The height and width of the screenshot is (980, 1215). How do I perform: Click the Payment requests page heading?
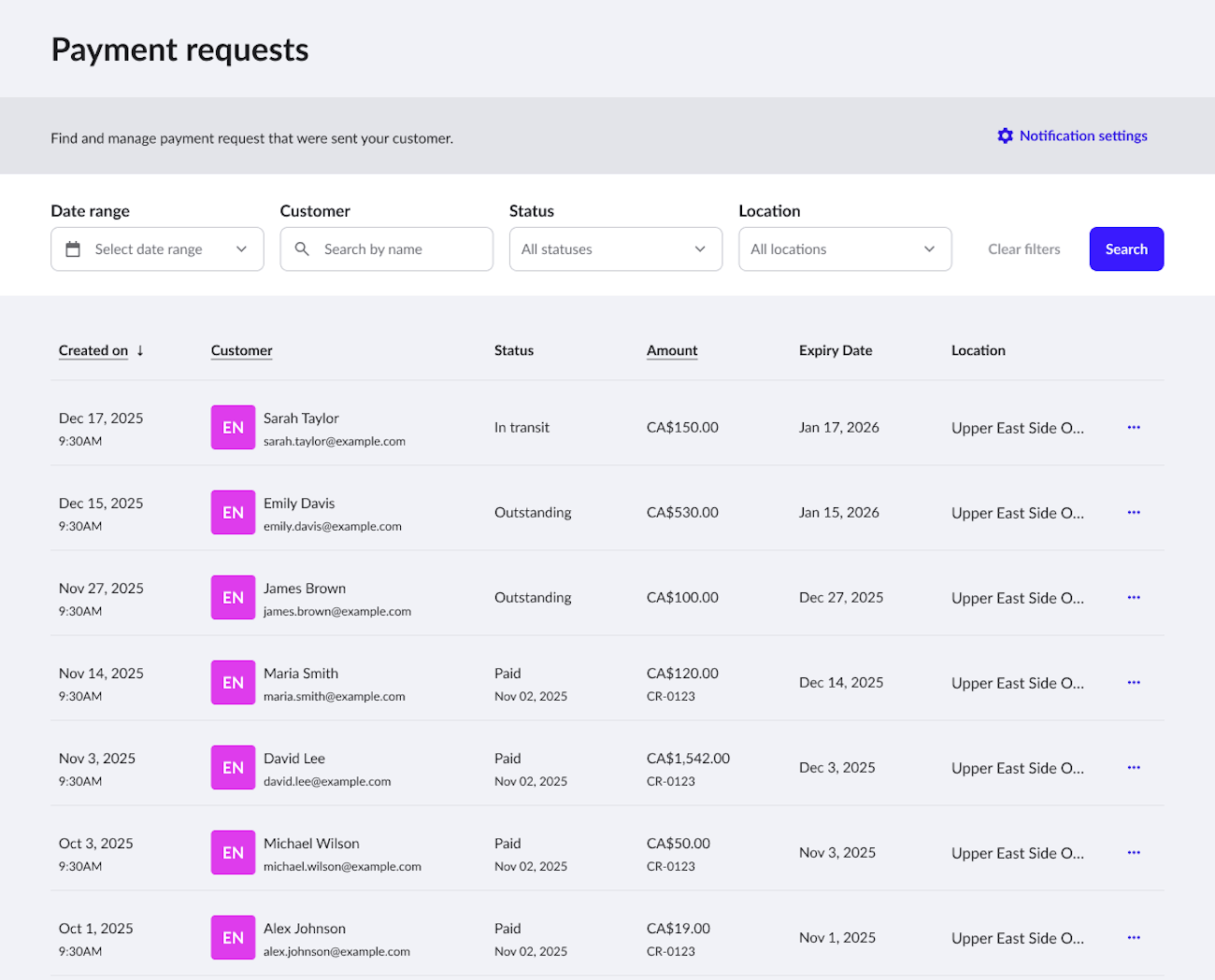[x=179, y=50]
